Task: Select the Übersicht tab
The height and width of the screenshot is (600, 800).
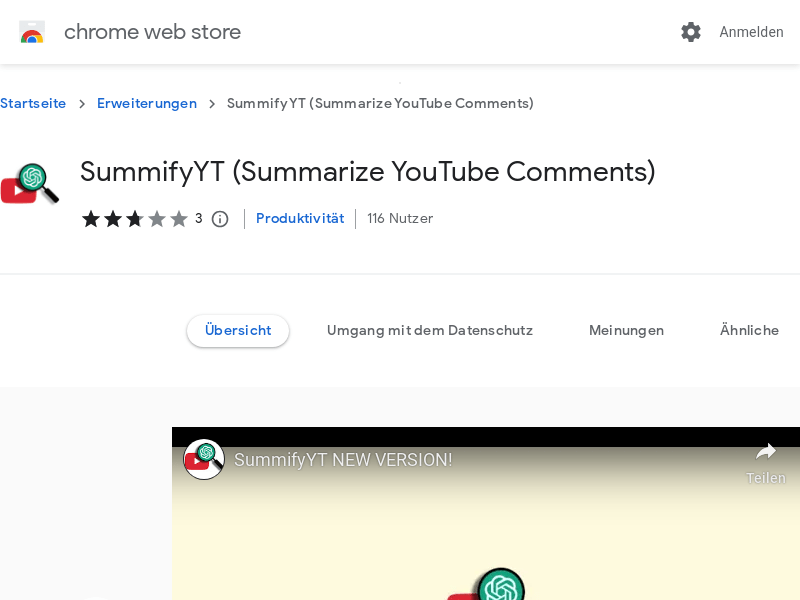Action: coord(238,331)
